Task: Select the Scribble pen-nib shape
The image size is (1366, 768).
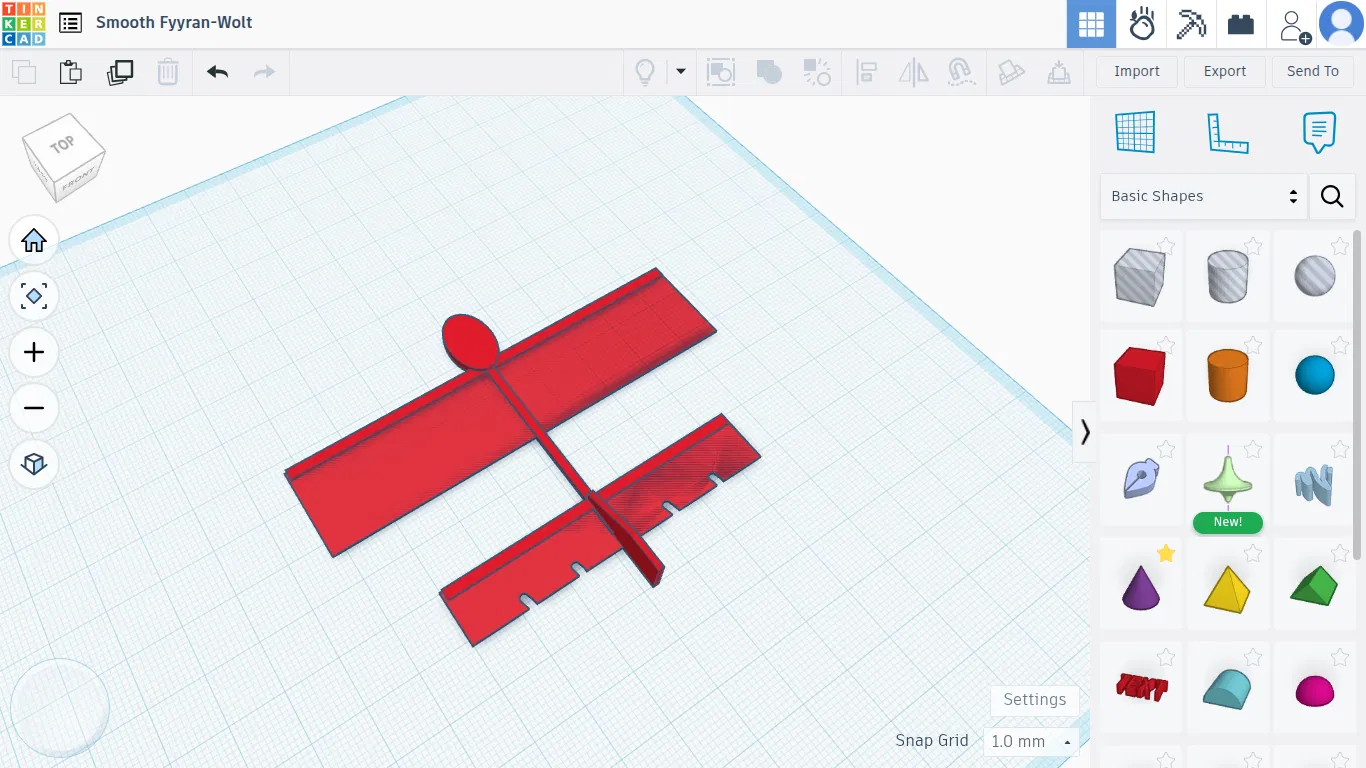Action: [x=1140, y=480]
